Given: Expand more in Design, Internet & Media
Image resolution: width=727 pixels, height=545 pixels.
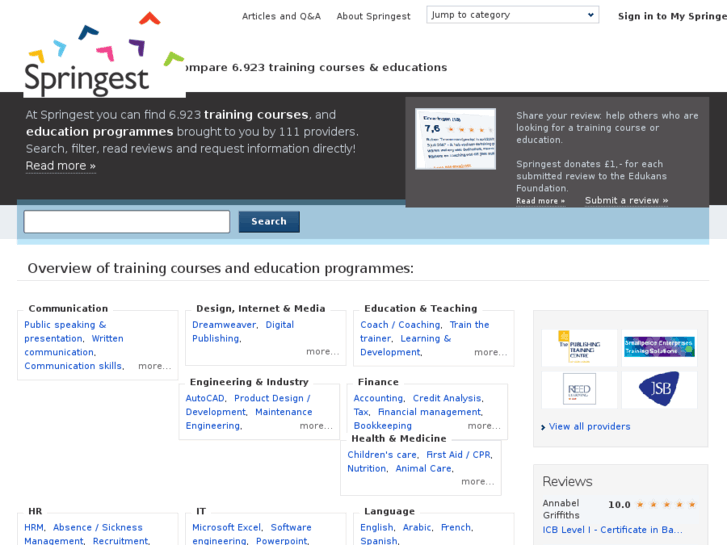Looking at the screenshot, I should (x=323, y=352).
